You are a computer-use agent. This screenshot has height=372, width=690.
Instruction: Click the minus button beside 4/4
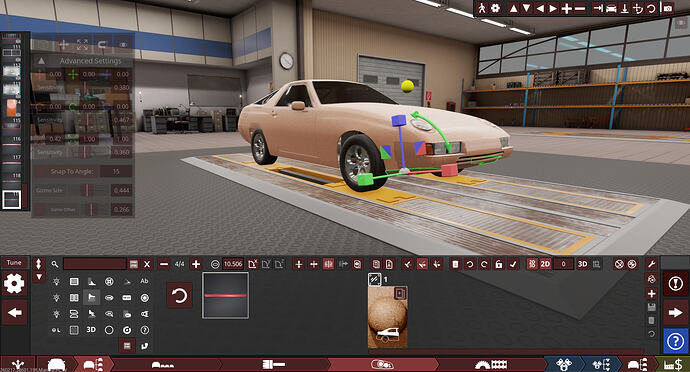point(164,264)
